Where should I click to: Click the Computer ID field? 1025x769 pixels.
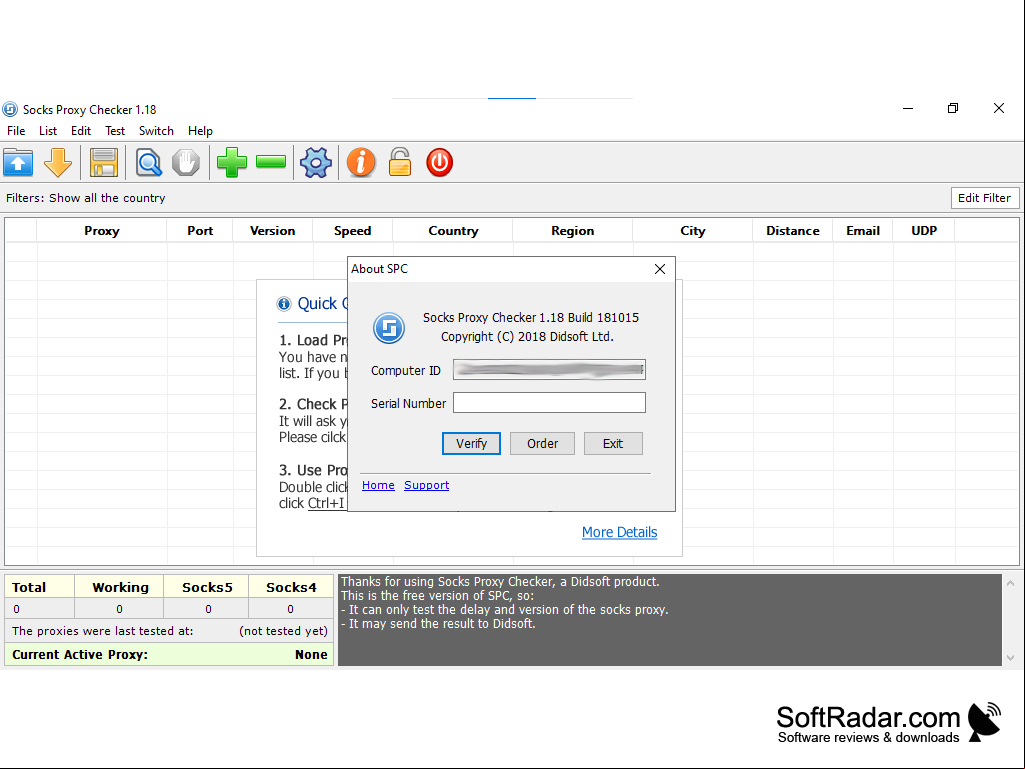point(549,369)
